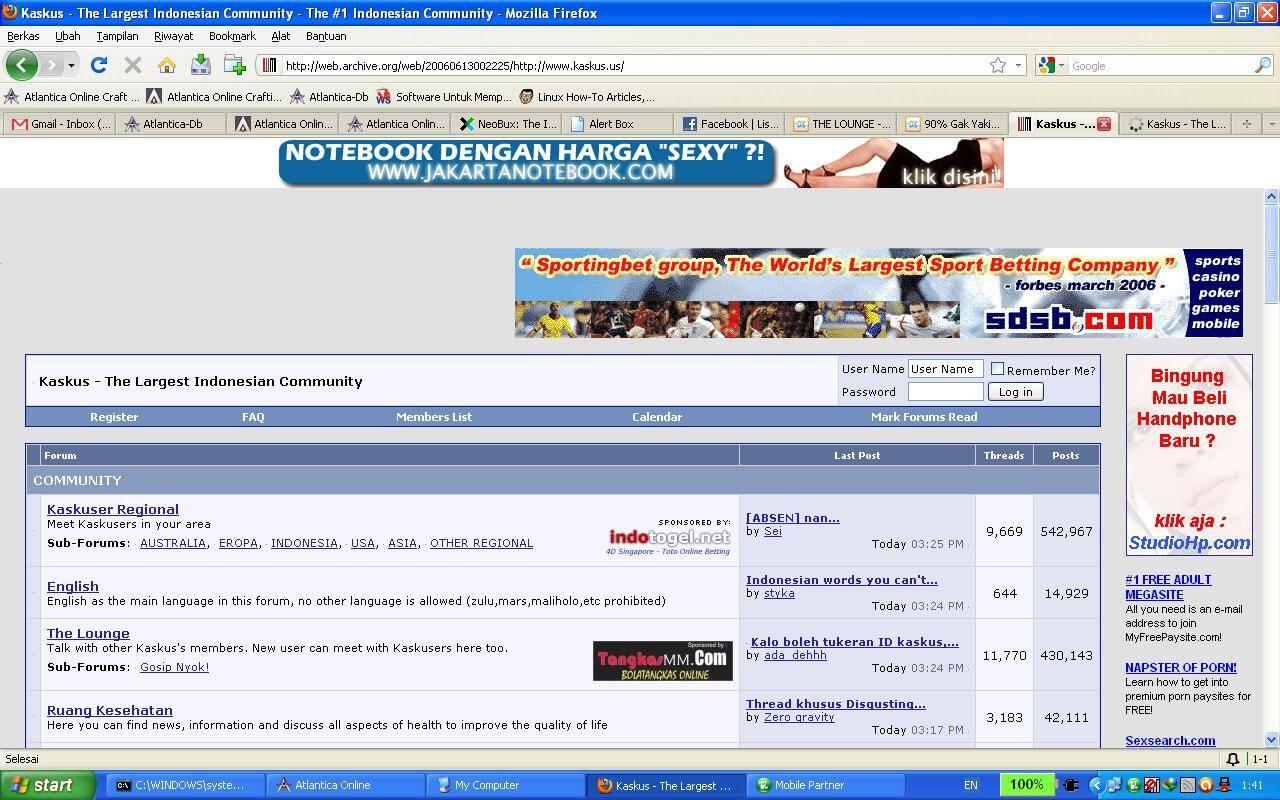Toggle the Remember Me checkbox
Screen dimensions: 1280x800
997,369
